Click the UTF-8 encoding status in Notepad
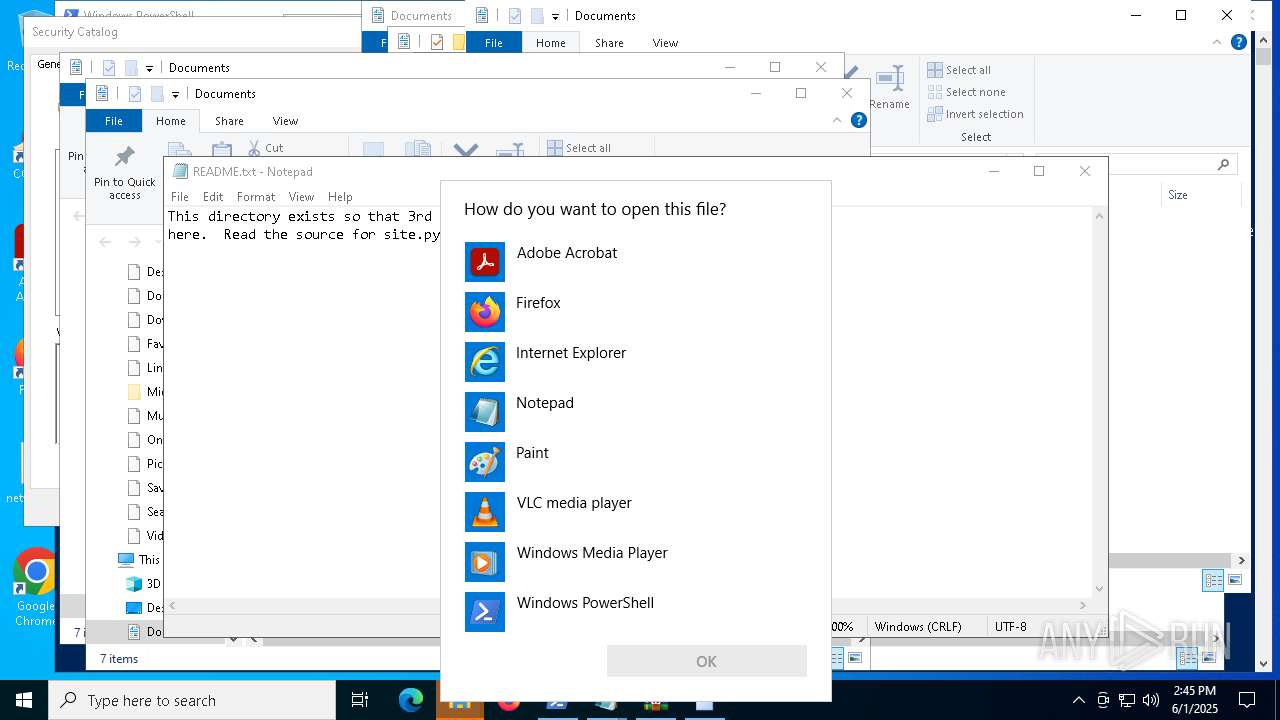1280x720 pixels. point(1011,627)
